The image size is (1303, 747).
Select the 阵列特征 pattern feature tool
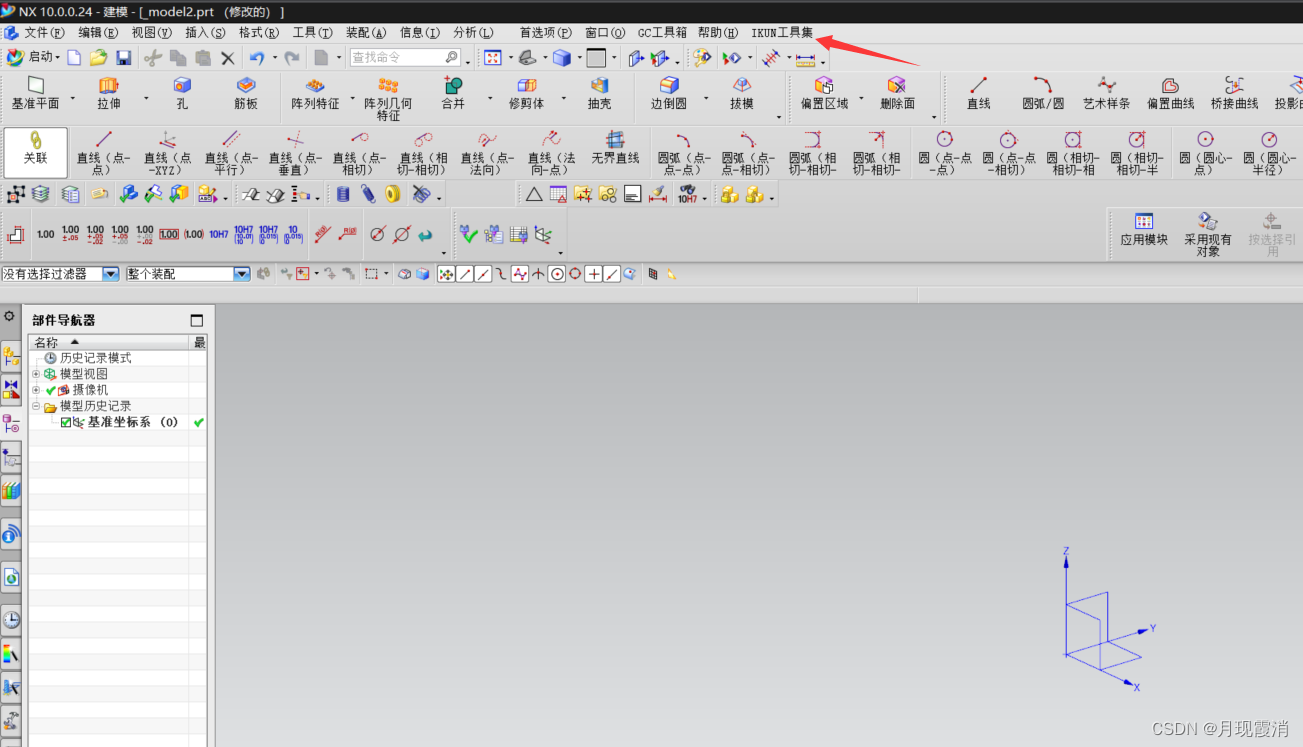(315, 94)
